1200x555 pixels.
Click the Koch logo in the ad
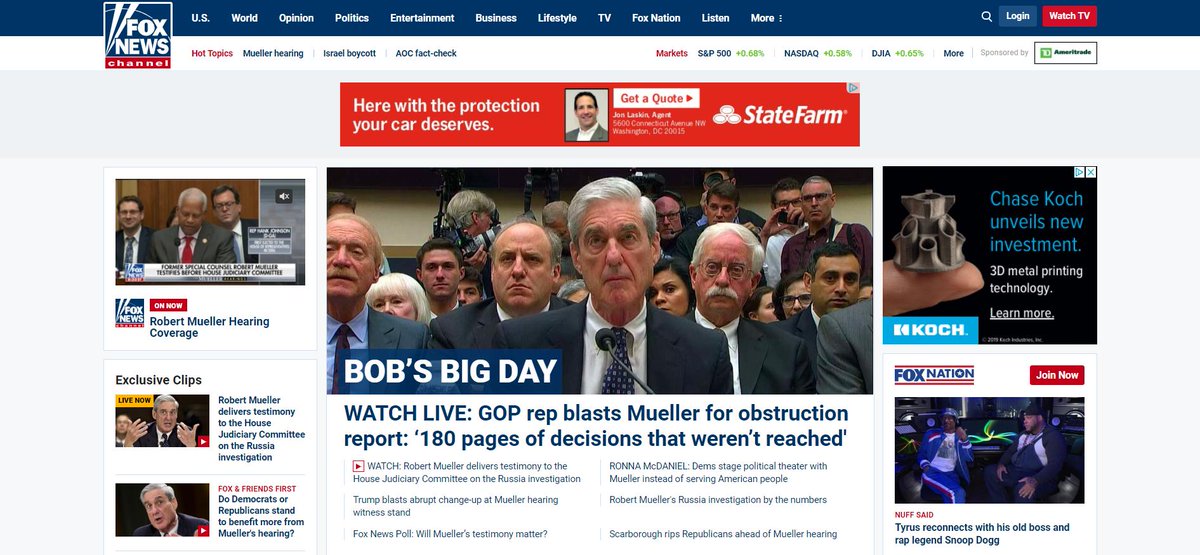tap(931, 329)
